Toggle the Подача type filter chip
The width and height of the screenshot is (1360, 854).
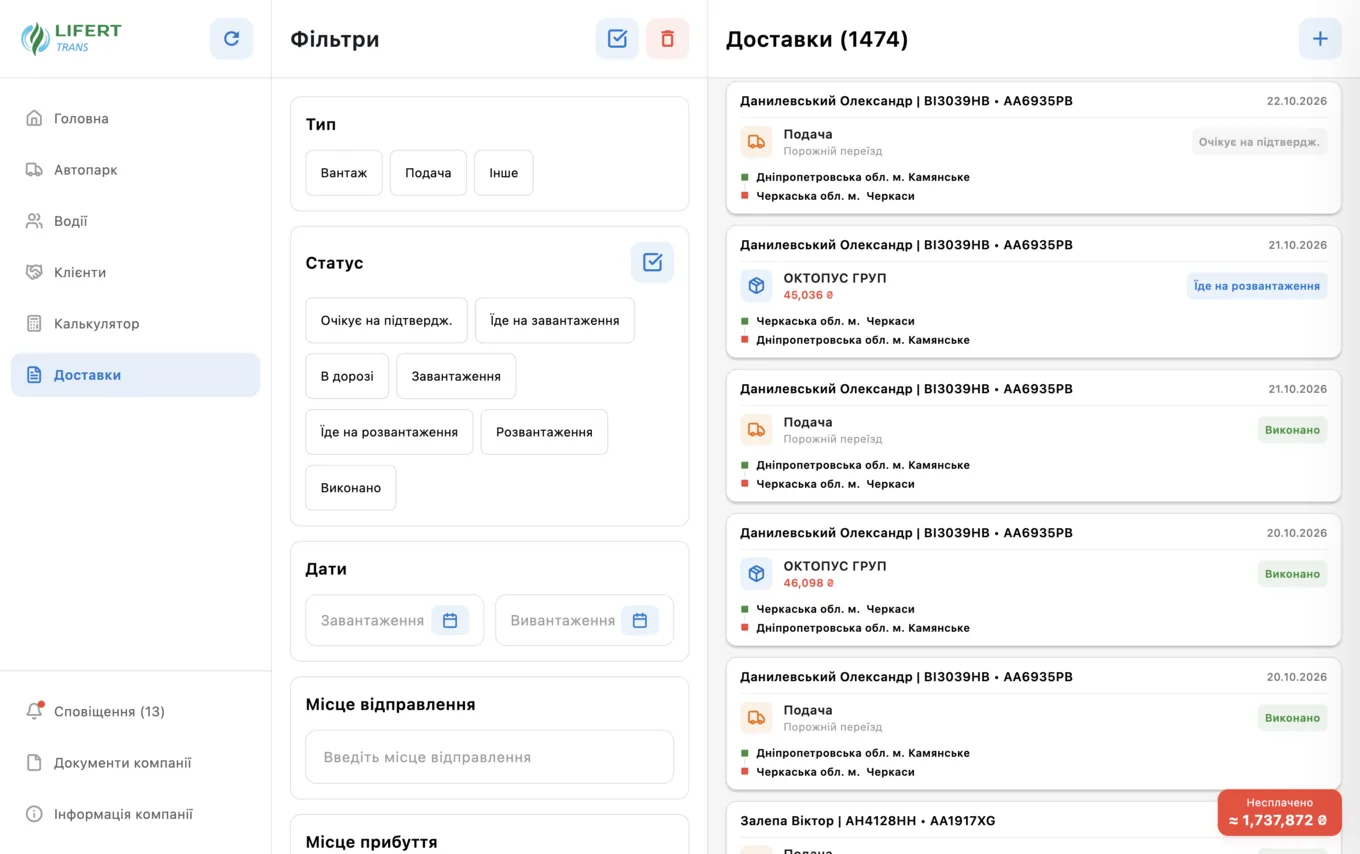pos(428,173)
